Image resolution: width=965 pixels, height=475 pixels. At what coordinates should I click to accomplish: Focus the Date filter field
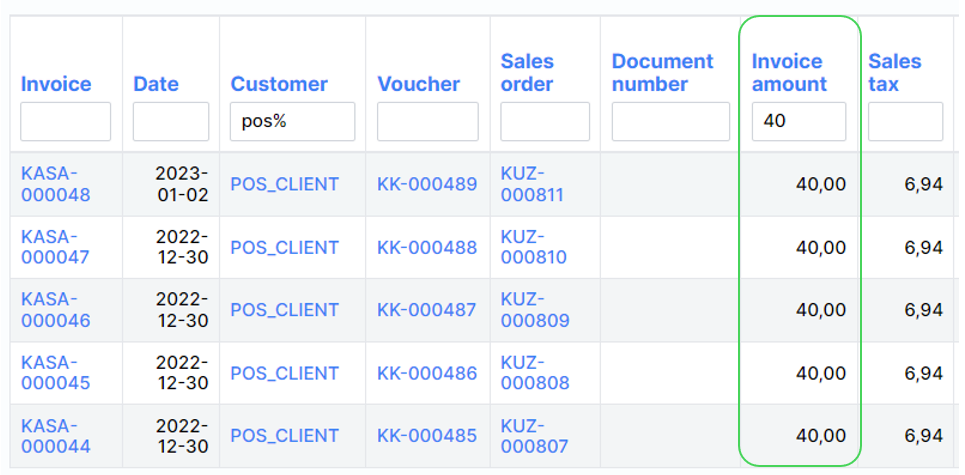(x=171, y=122)
